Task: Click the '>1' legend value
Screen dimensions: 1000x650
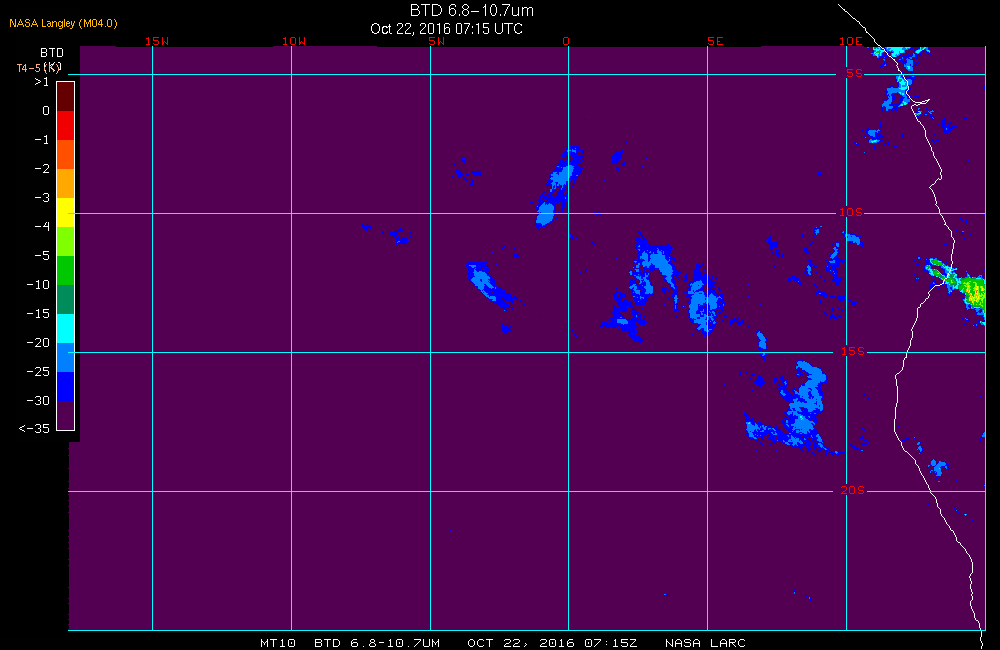Action: tap(41, 82)
